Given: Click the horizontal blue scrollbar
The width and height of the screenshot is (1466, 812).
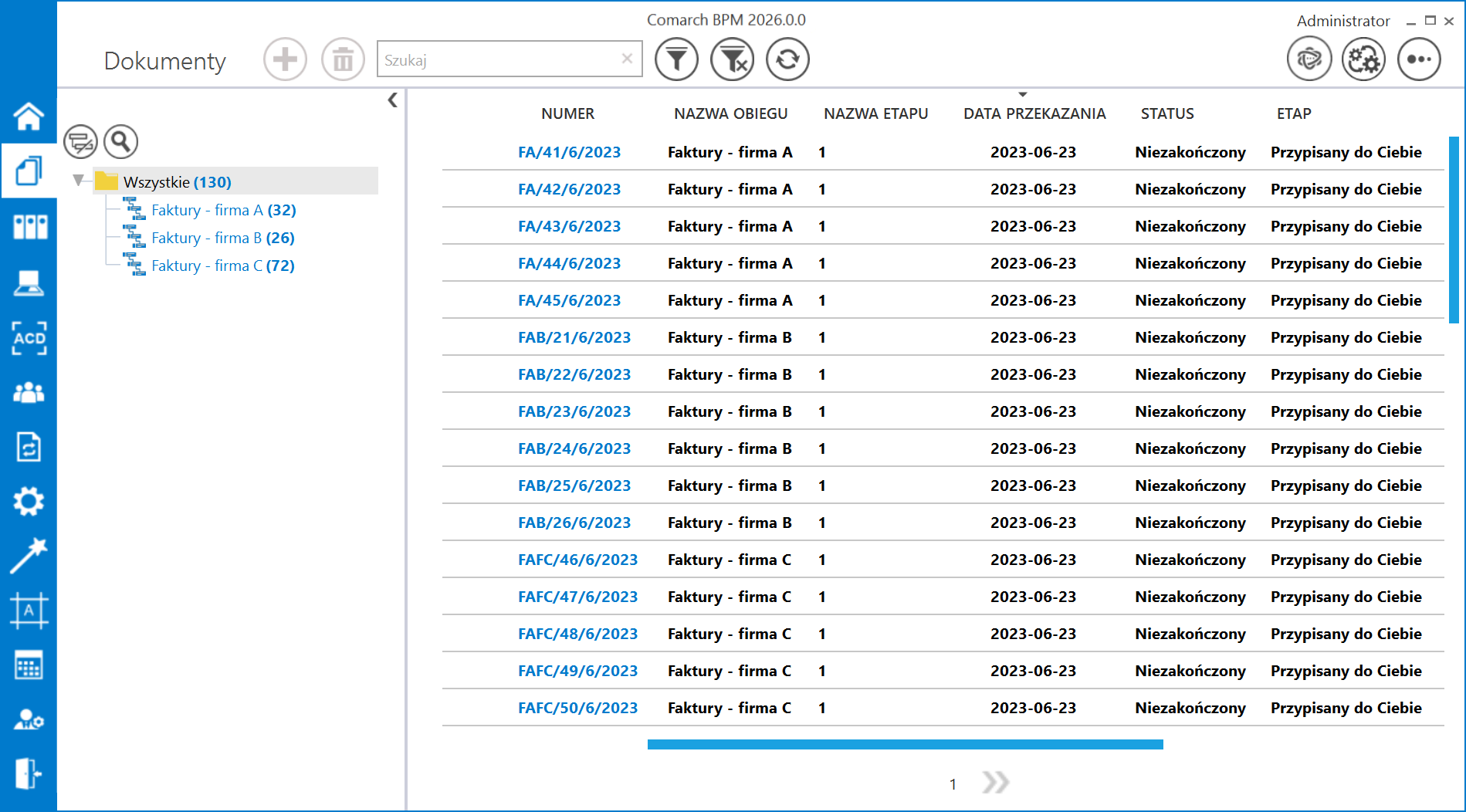Looking at the screenshot, I should click(905, 744).
